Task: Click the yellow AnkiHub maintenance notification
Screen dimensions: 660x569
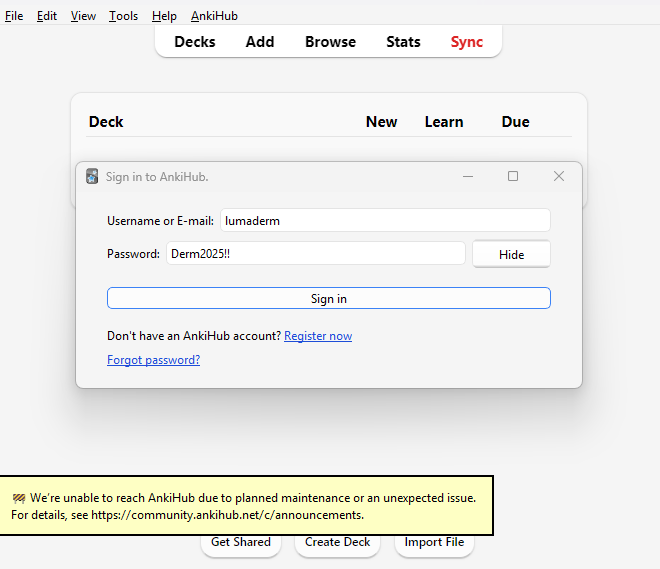Action: (246, 506)
